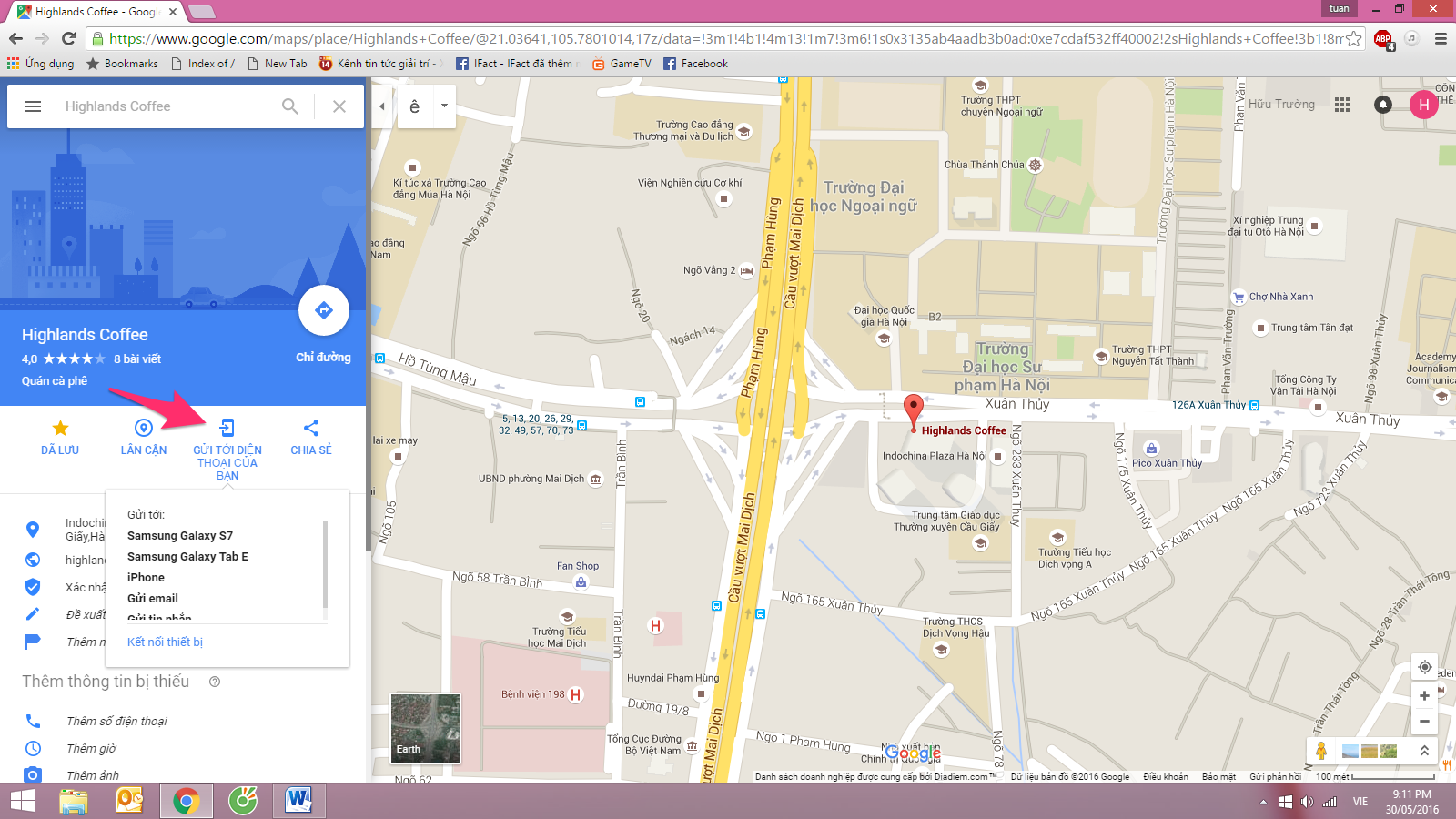
Task: Open the input tool dropdown arrow
Action: pos(444,106)
